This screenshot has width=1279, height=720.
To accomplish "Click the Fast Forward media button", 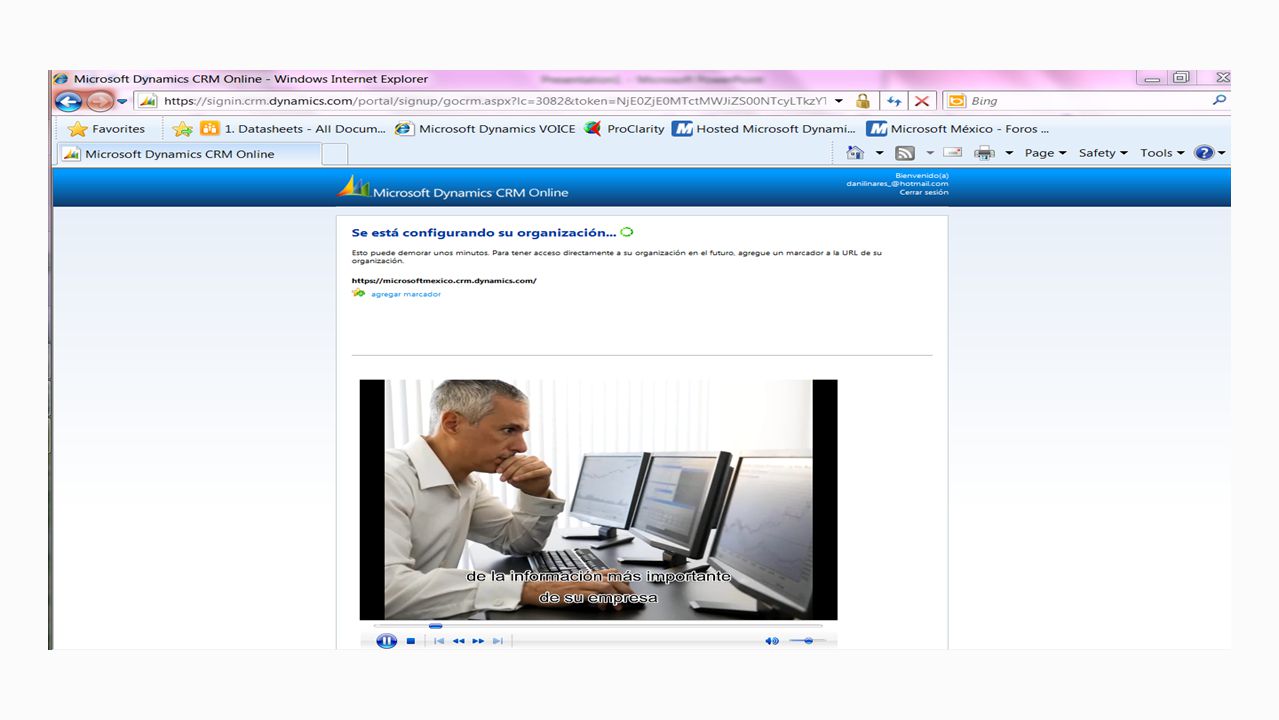I will click(x=478, y=641).
